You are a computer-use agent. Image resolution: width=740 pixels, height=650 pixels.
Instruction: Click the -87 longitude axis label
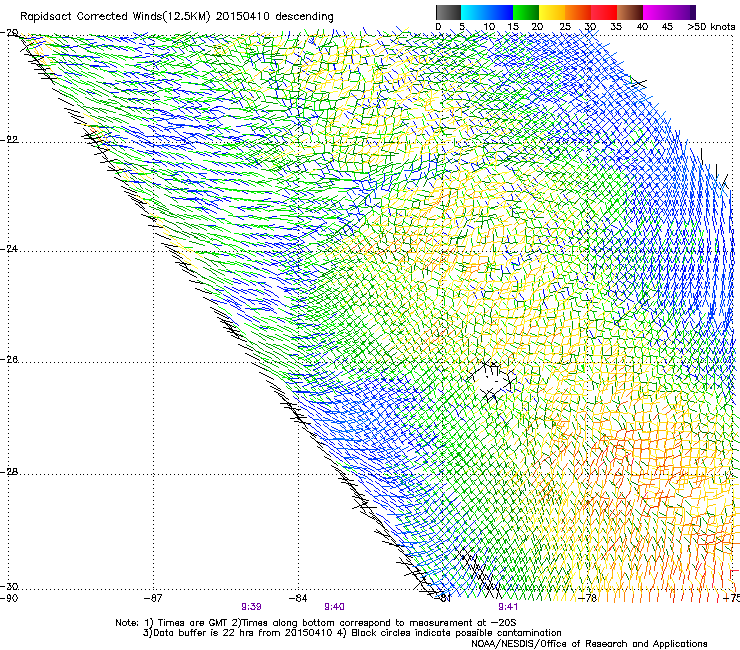(153, 598)
